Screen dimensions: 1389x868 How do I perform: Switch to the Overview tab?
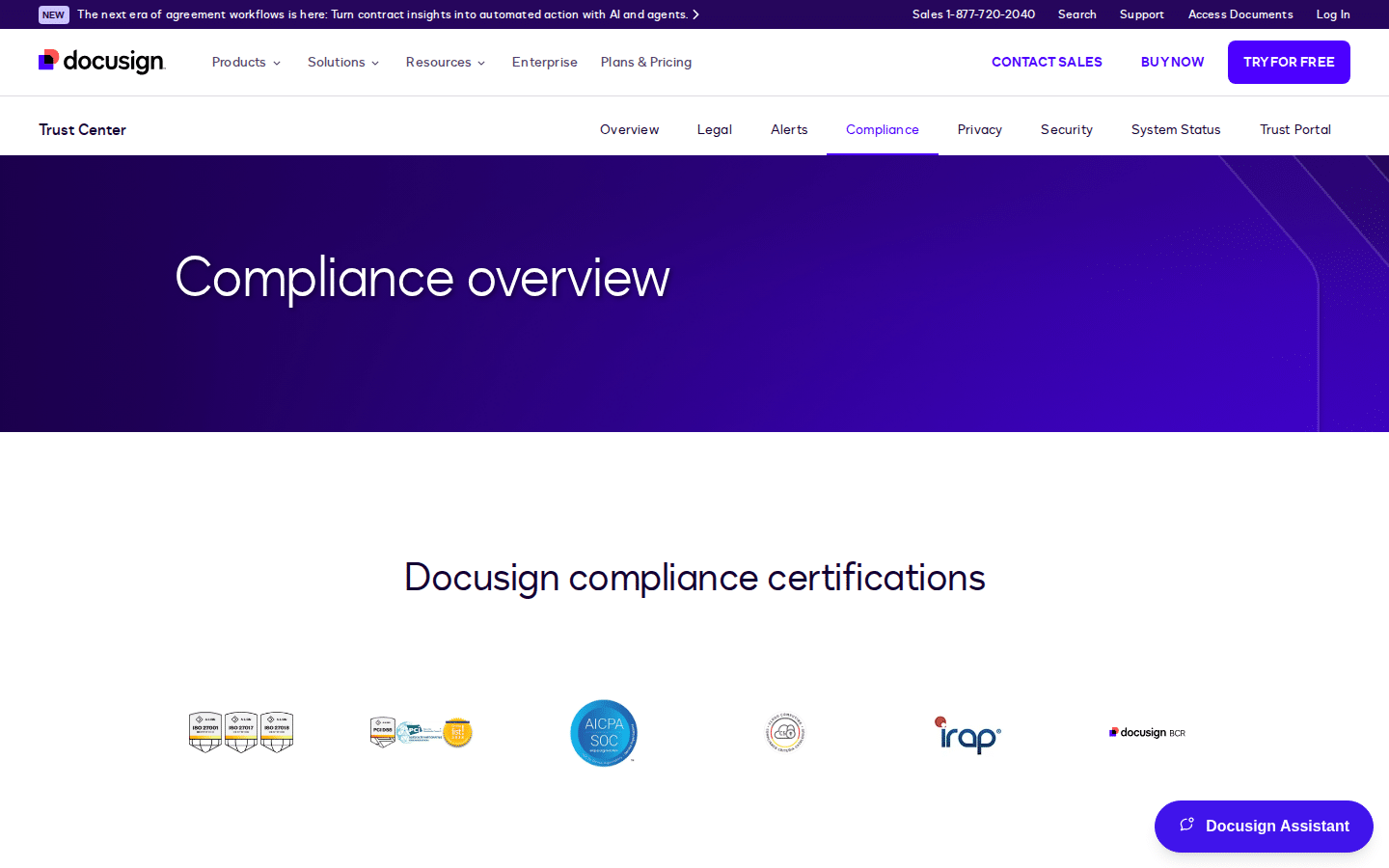[629, 129]
